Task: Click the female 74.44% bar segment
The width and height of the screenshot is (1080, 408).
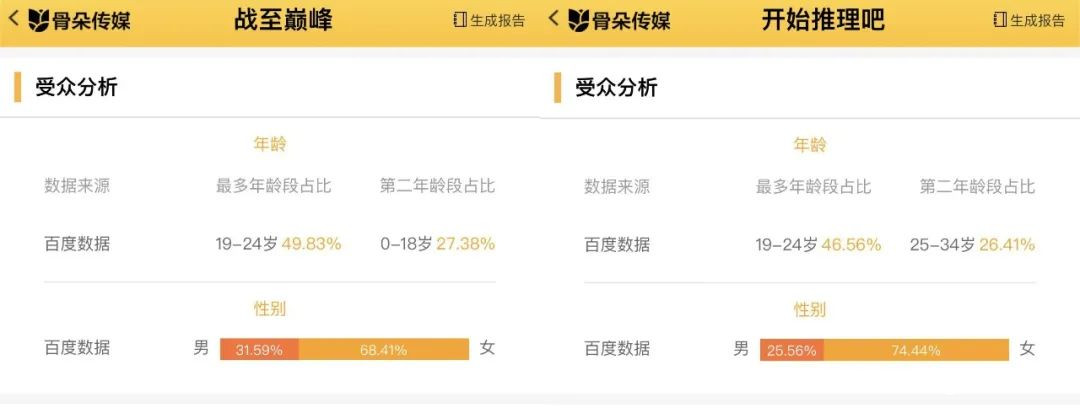Action: 916,350
